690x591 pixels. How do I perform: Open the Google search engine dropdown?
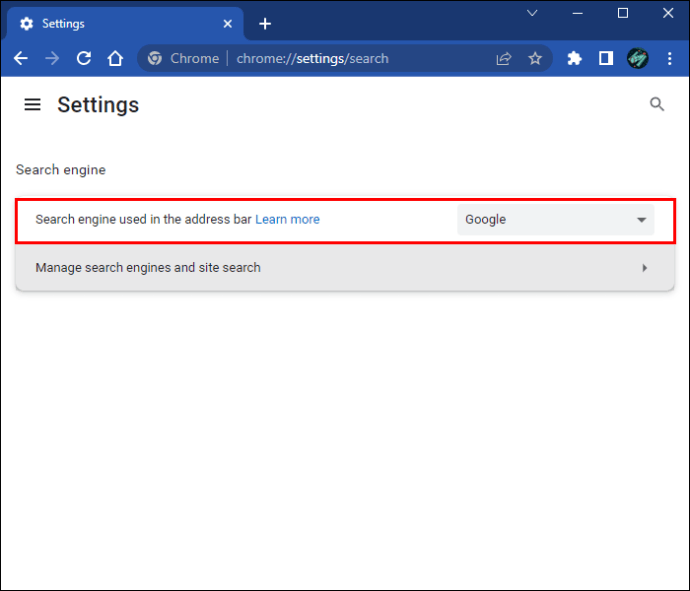555,220
